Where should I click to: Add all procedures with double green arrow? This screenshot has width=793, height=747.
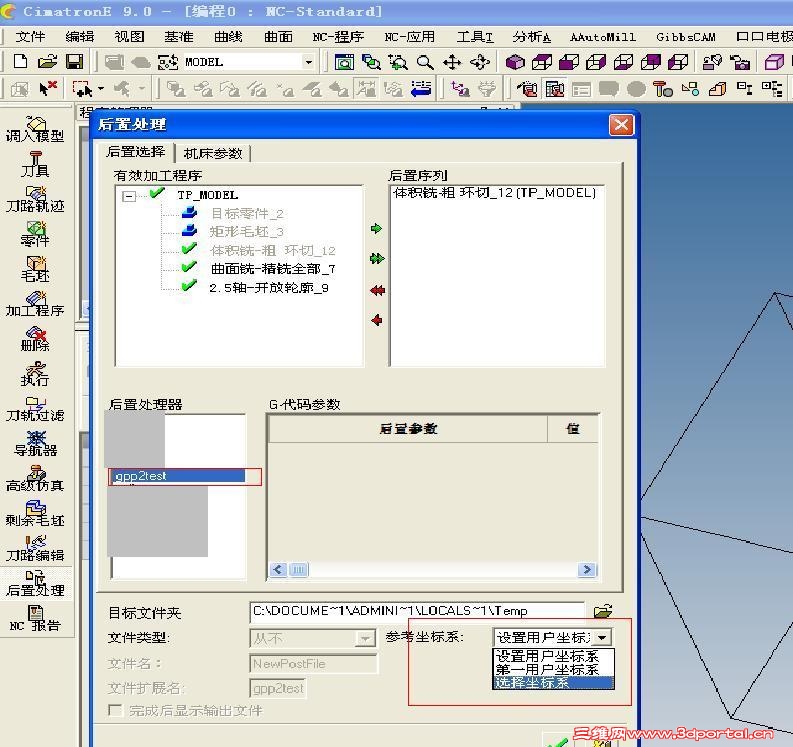(x=377, y=259)
